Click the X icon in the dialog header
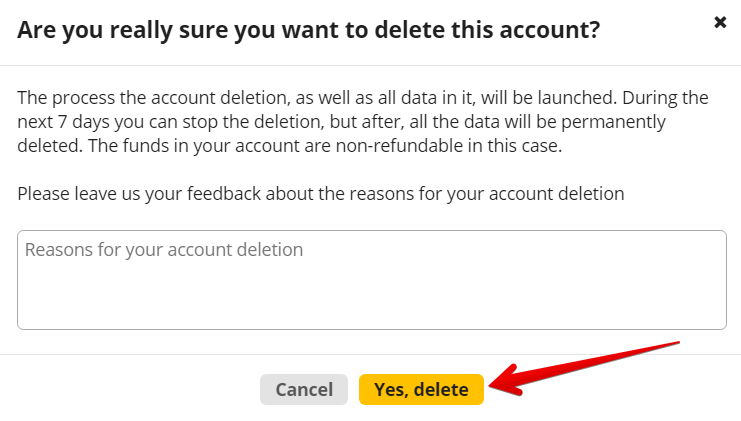 tap(720, 22)
